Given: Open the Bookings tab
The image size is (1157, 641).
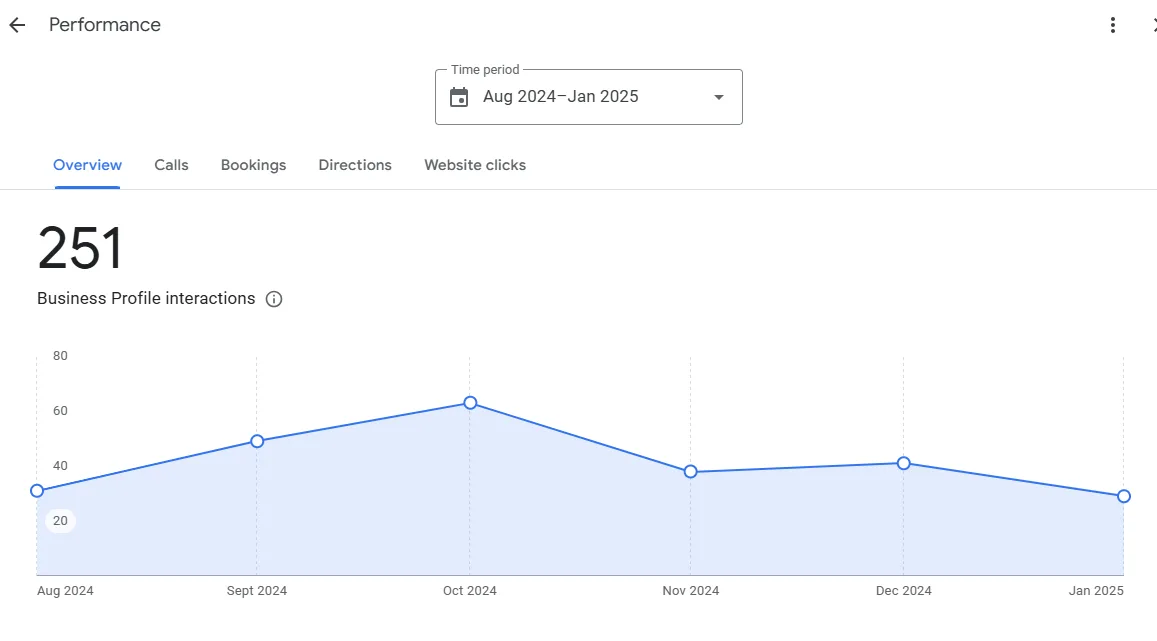Looking at the screenshot, I should click(253, 165).
